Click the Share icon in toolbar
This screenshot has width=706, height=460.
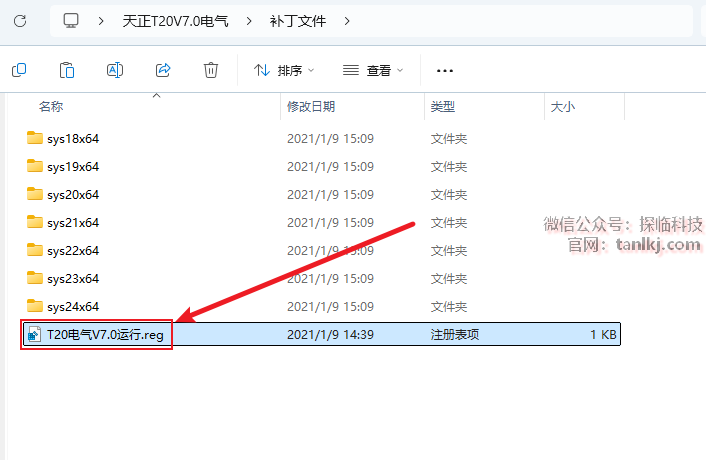click(163, 70)
